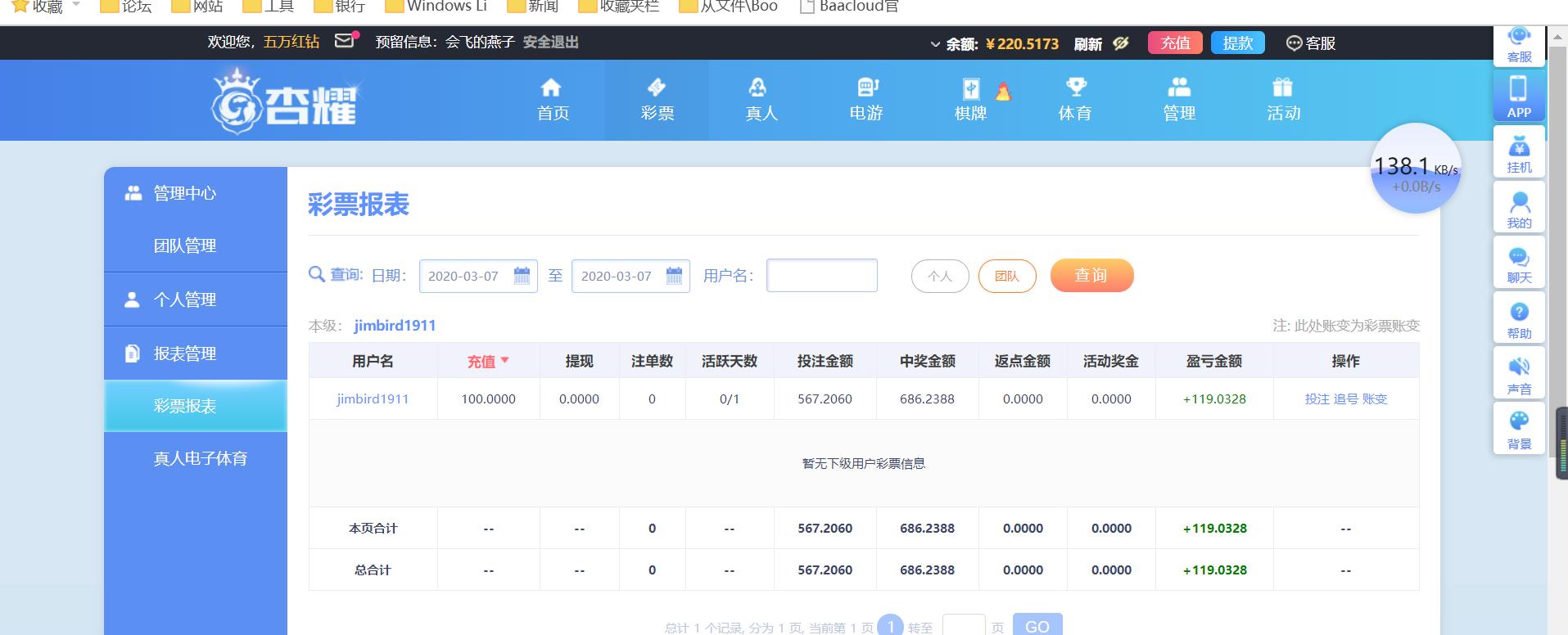This screenshot has width=1568, height=635.
Task: Toggle balance visibility eye icon
Action: [1121, 43]
